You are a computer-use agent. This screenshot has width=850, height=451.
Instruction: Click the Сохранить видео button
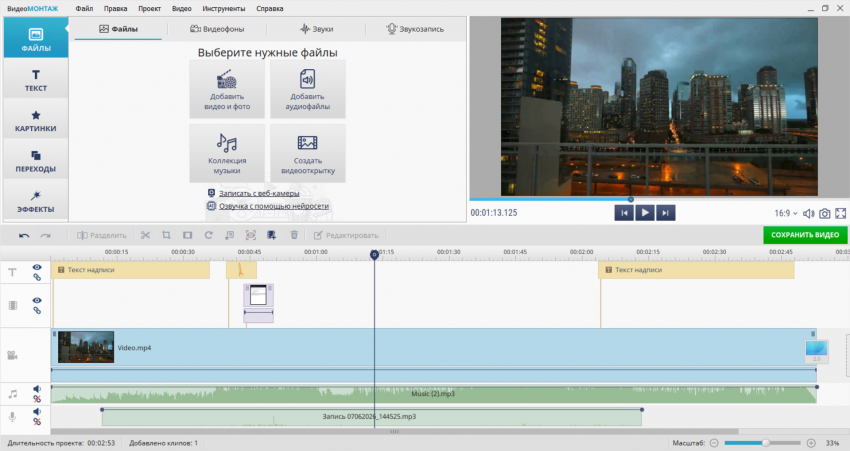pyautogui.click(x=805, y=235)
